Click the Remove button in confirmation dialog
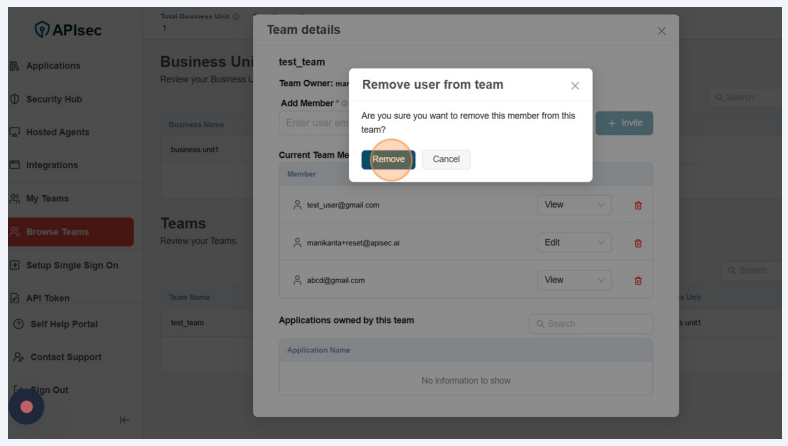Screen dimensions: 788x446 (x=388, y=159)
